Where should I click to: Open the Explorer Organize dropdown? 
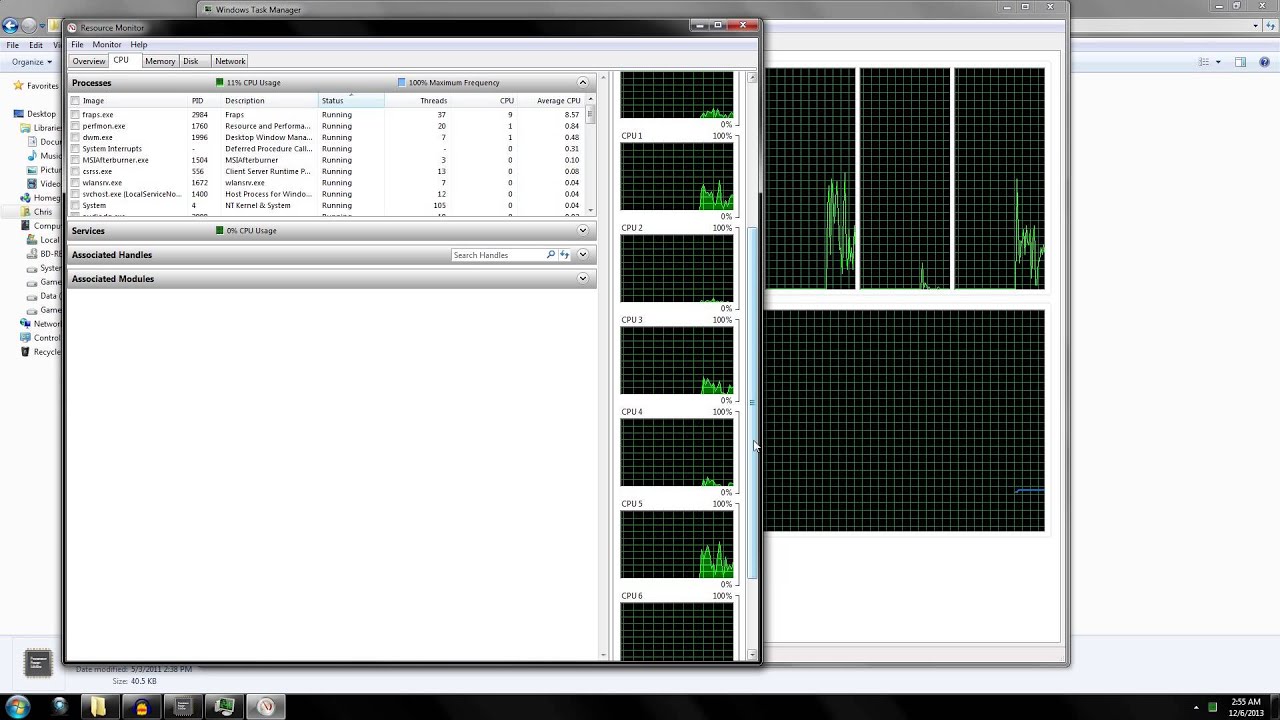tap(32, 62)
